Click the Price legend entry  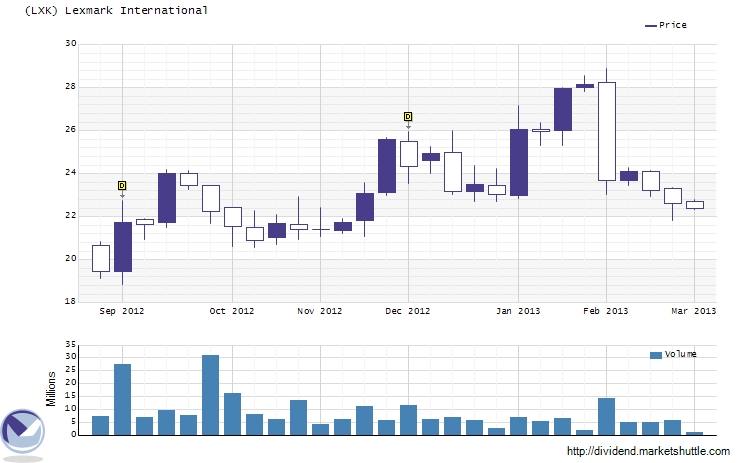(666, 25)
